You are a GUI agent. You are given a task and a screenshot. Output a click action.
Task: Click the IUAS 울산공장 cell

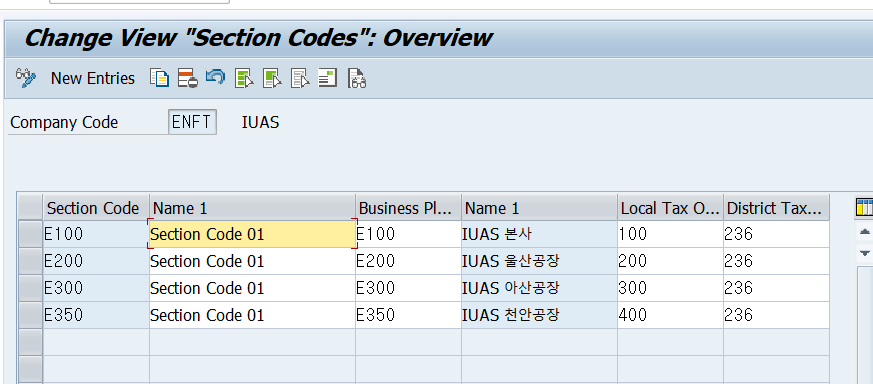coord(540,261)
